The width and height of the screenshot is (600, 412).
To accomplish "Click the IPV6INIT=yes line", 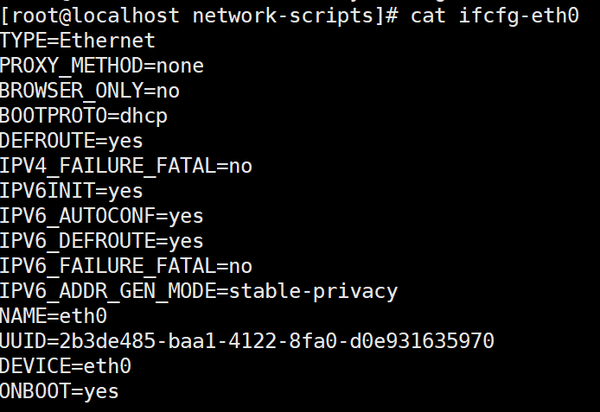I will click(72, 191).
